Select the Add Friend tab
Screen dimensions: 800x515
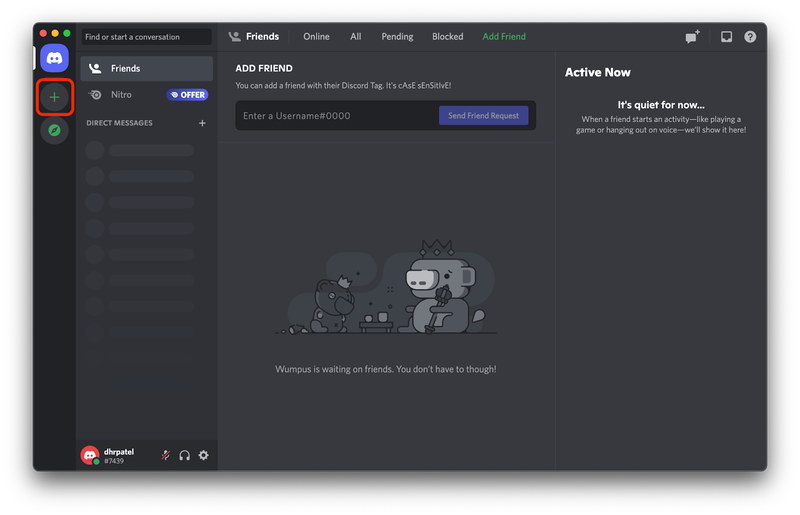tap(504, 37)
